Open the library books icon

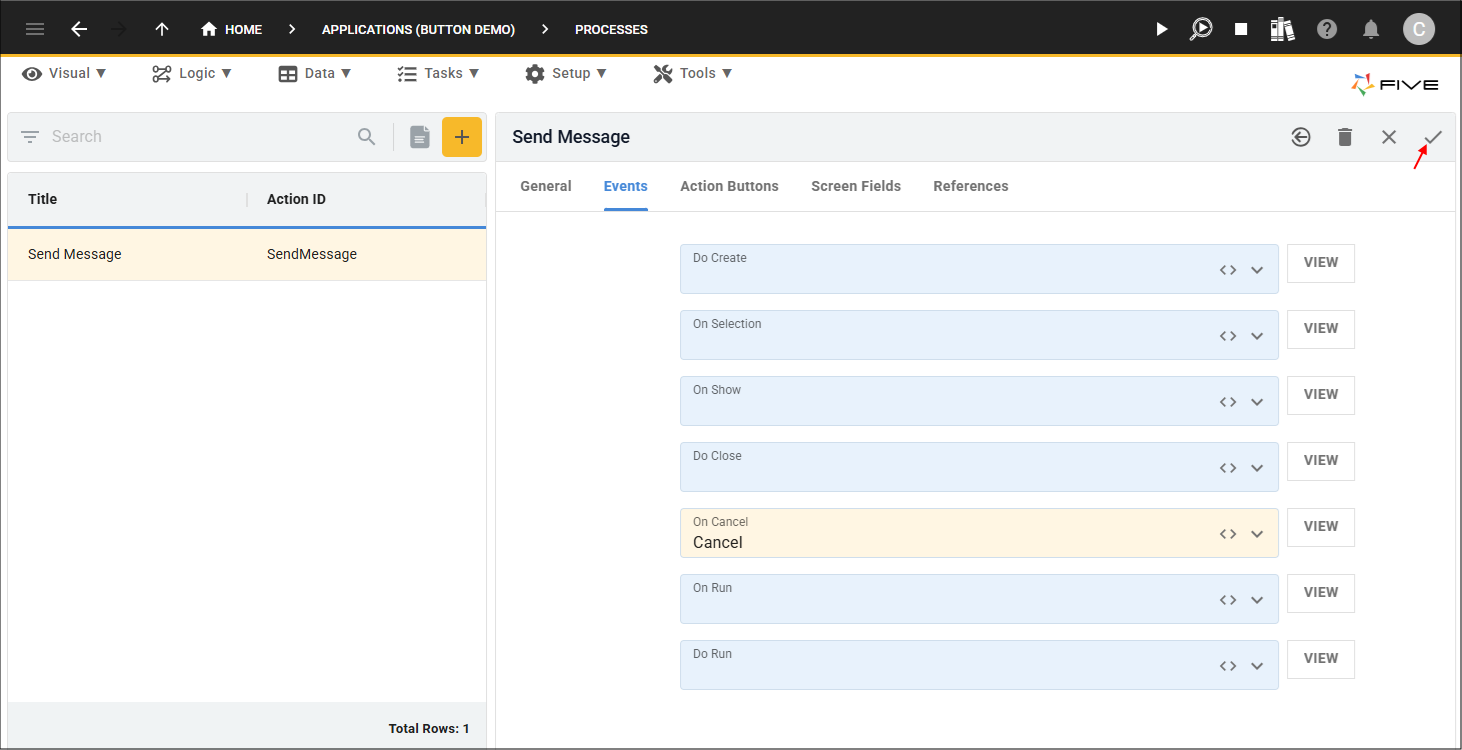point(1283,29)
